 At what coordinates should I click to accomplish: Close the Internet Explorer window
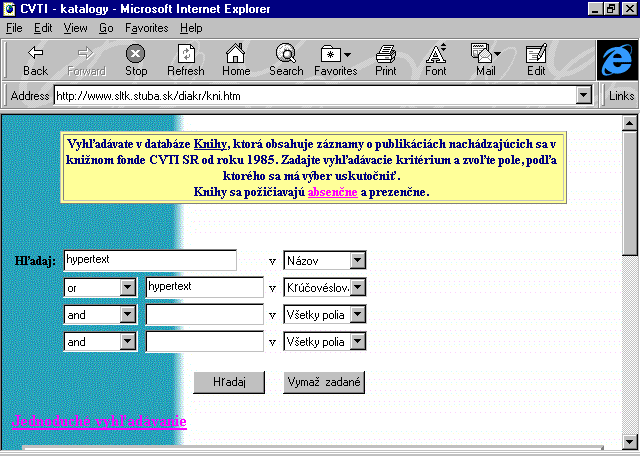click(x=629, y=9)
